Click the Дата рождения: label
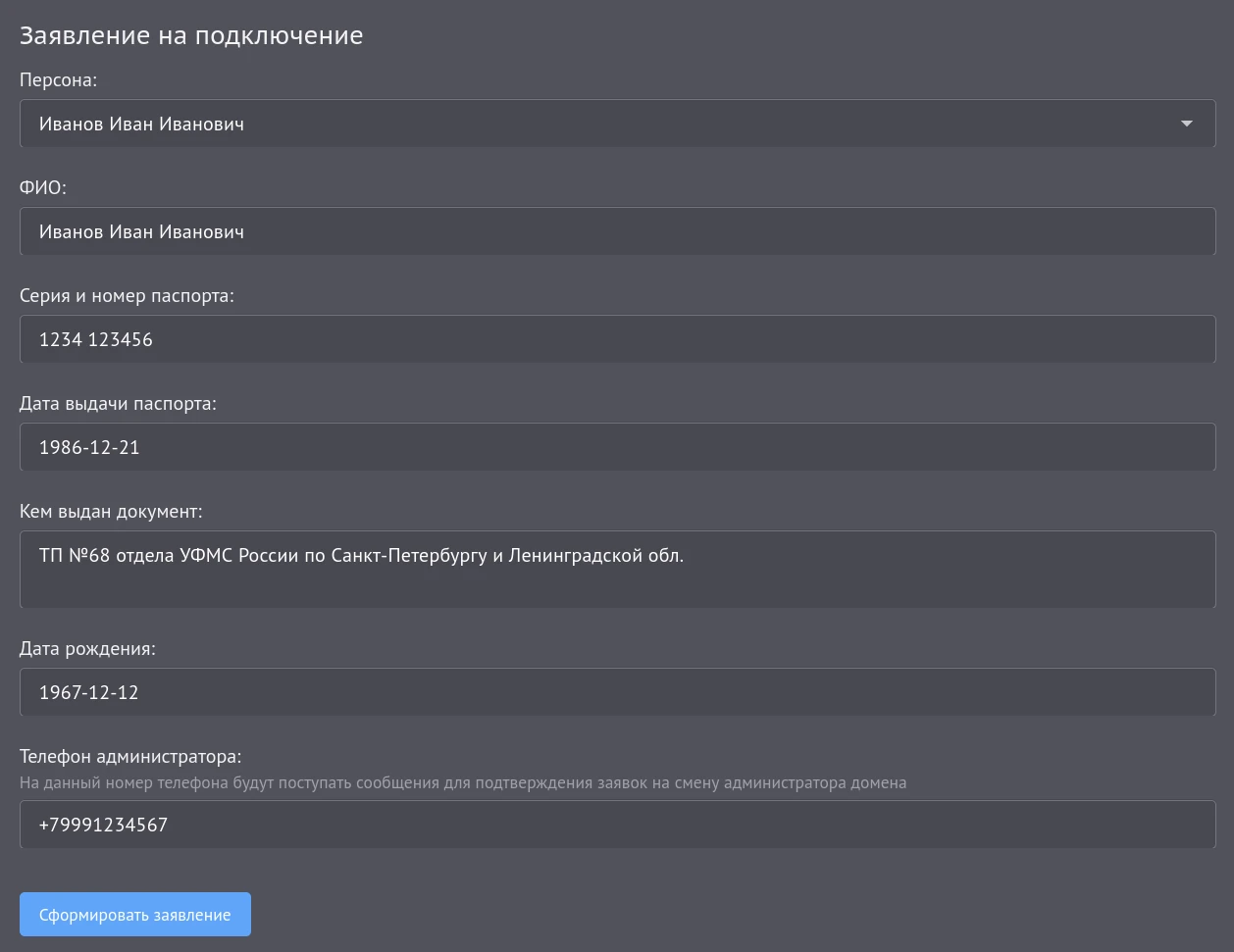This screenshot has width=1234, height=952. pyautogui.click(x=87, y=649)
